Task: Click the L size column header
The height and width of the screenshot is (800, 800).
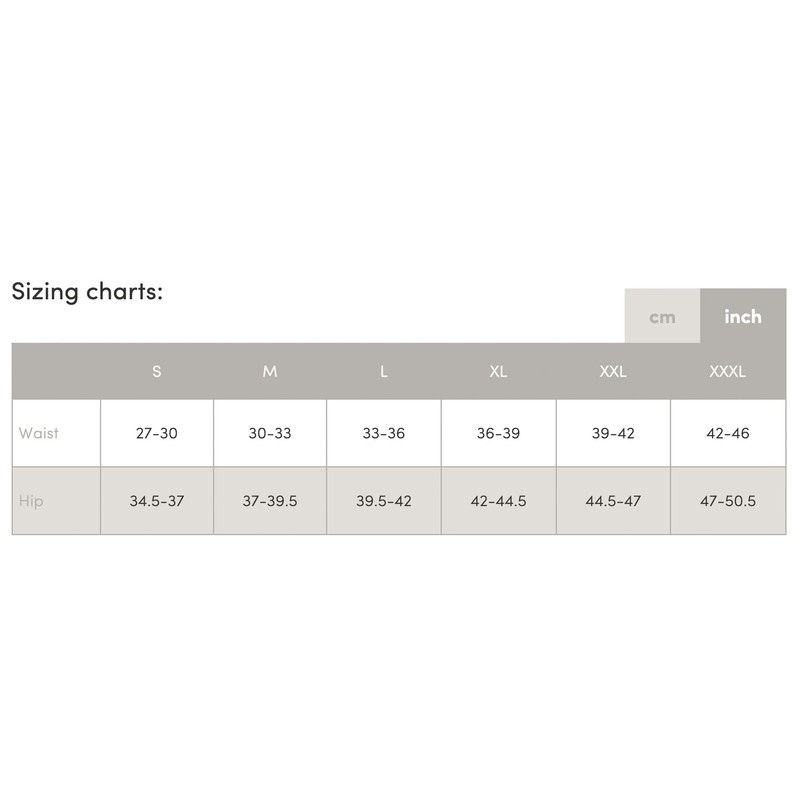Action: pos(384,372)
